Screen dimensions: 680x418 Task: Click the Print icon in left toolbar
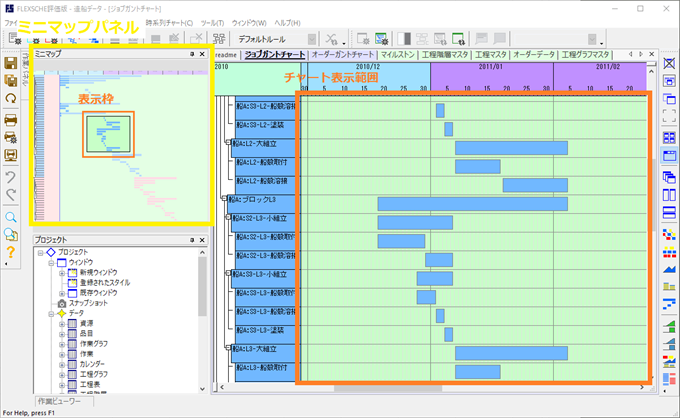click(11, 120)
